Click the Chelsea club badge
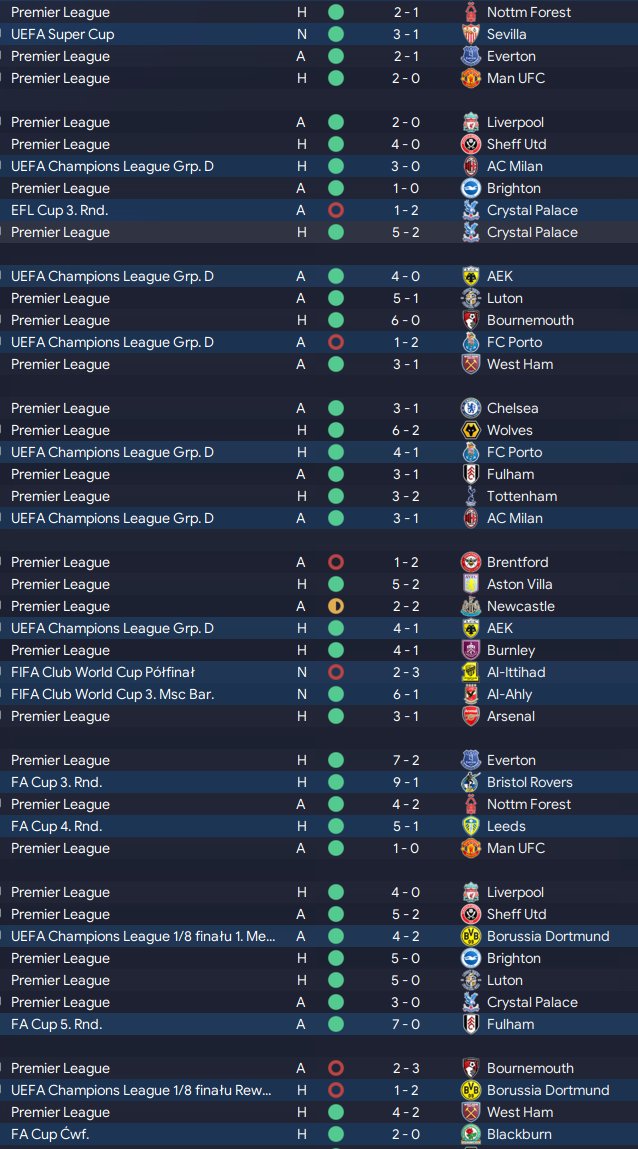The image size is (638, 1149). tap(470, 408)
